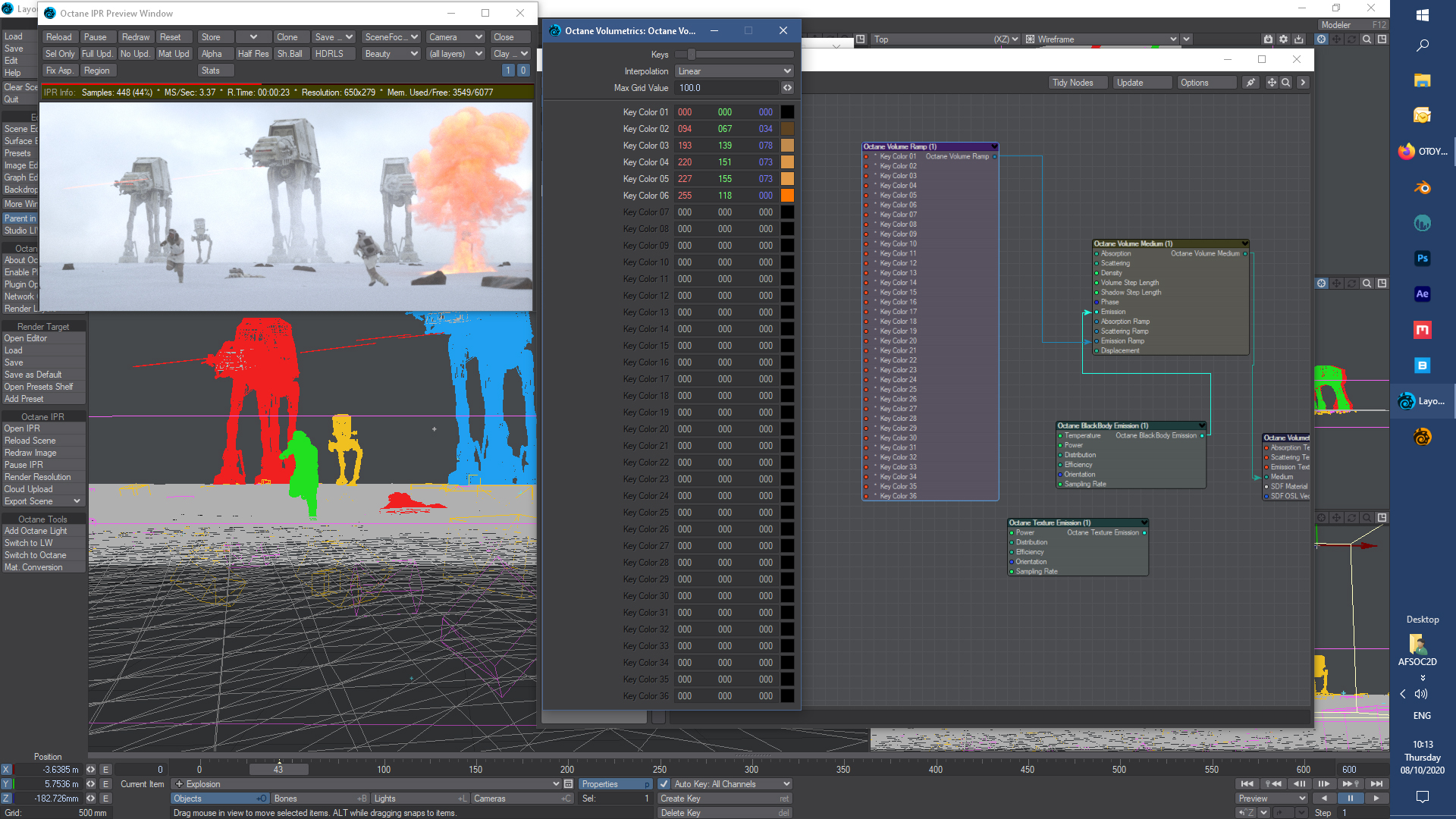Click the Key Color 06 orange swatch
Image resolution: width=1456 pixels, height=819 pixels.
pos(787,196)
